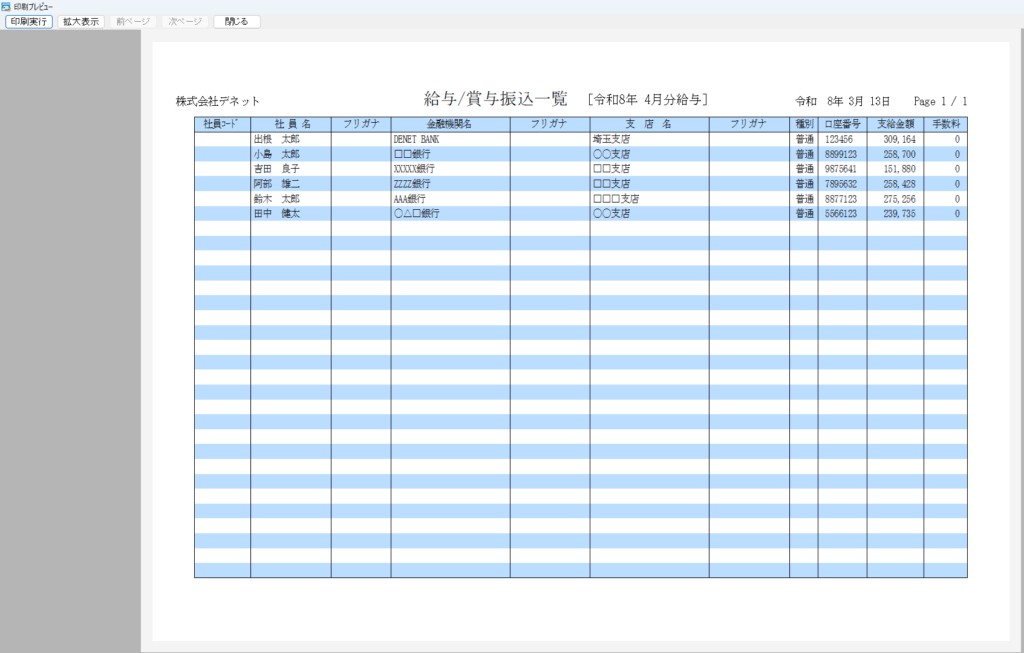
Task: Click the 金融機関名 column header
Action: (450, 124)
